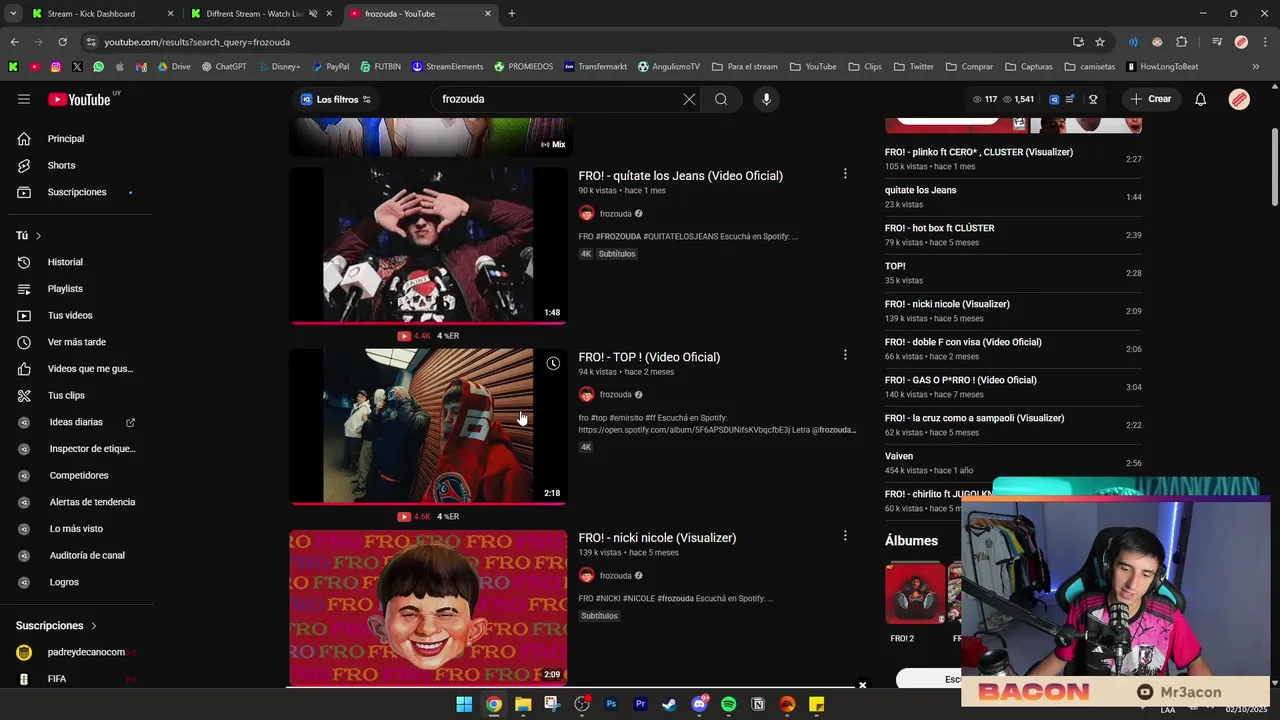1280x720 pixels.
Task: Click the browser address bar URL
Action: point(197,42)
